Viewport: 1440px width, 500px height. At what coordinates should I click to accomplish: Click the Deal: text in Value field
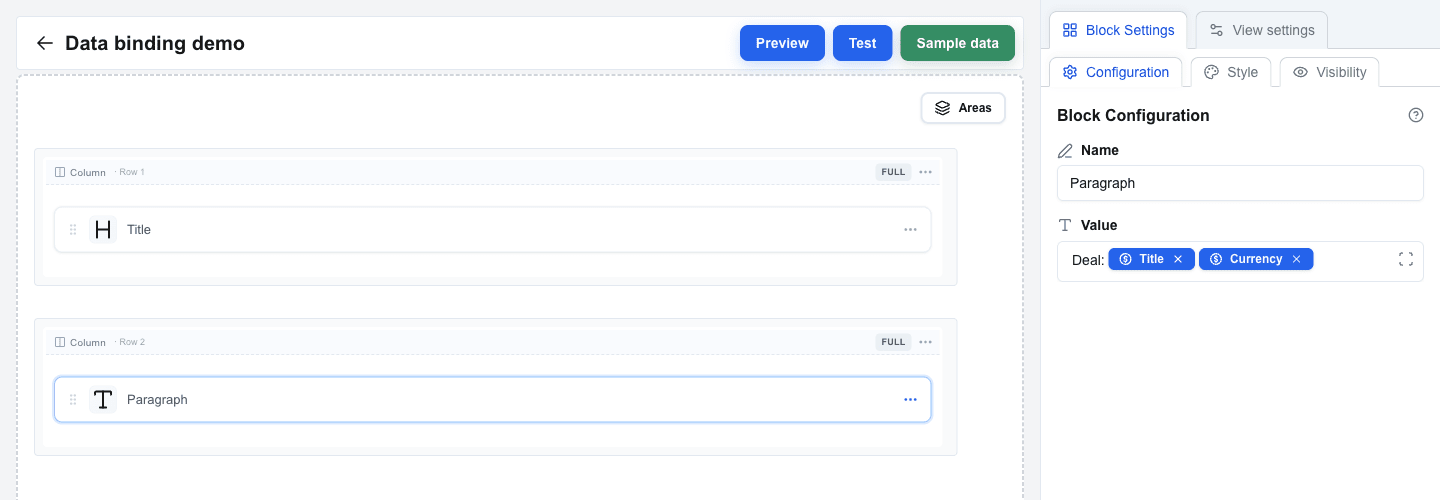coord(1087,260)
